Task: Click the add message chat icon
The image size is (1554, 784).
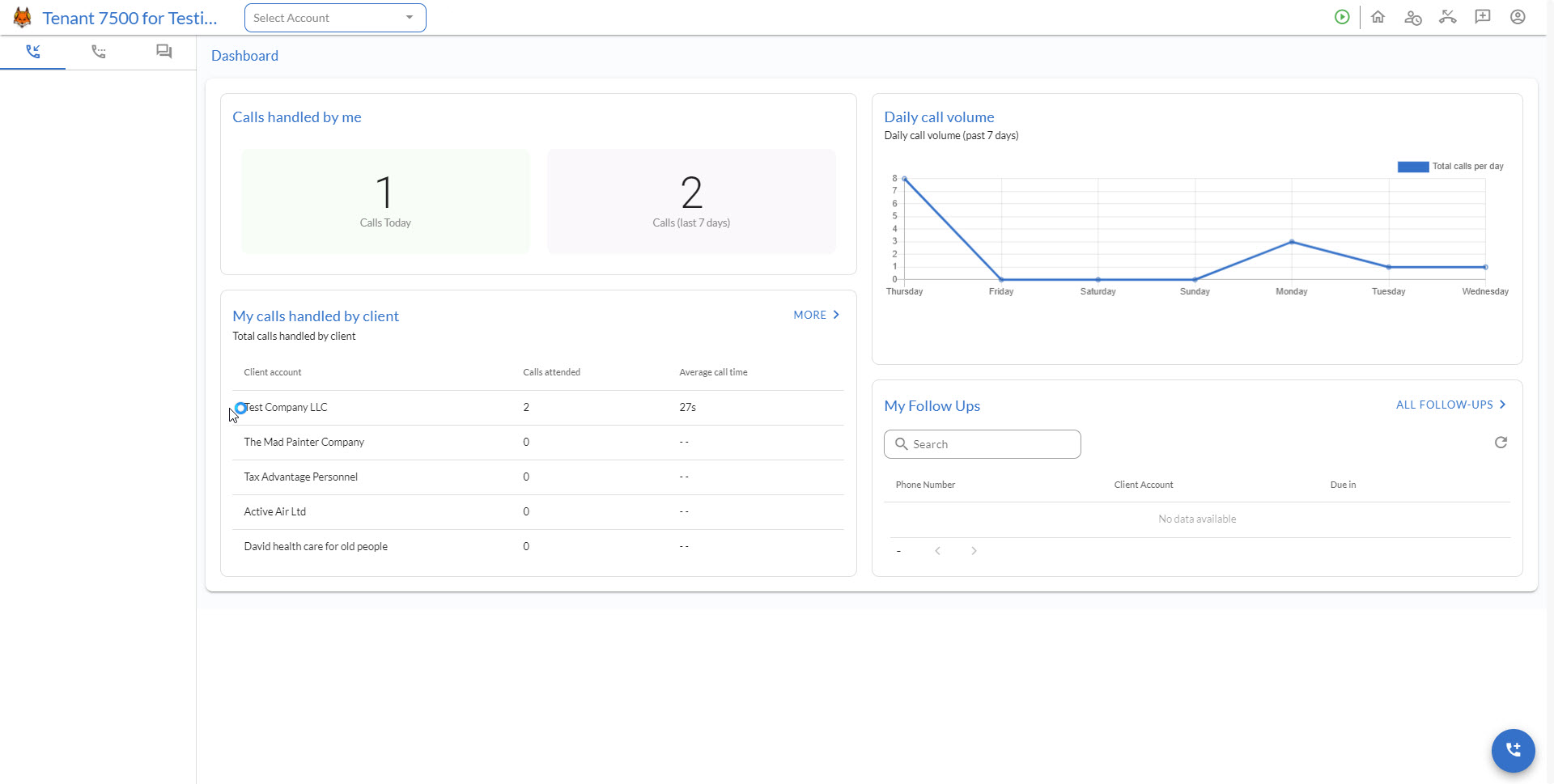Action: pyautogui.click(x=1482, y=17)
